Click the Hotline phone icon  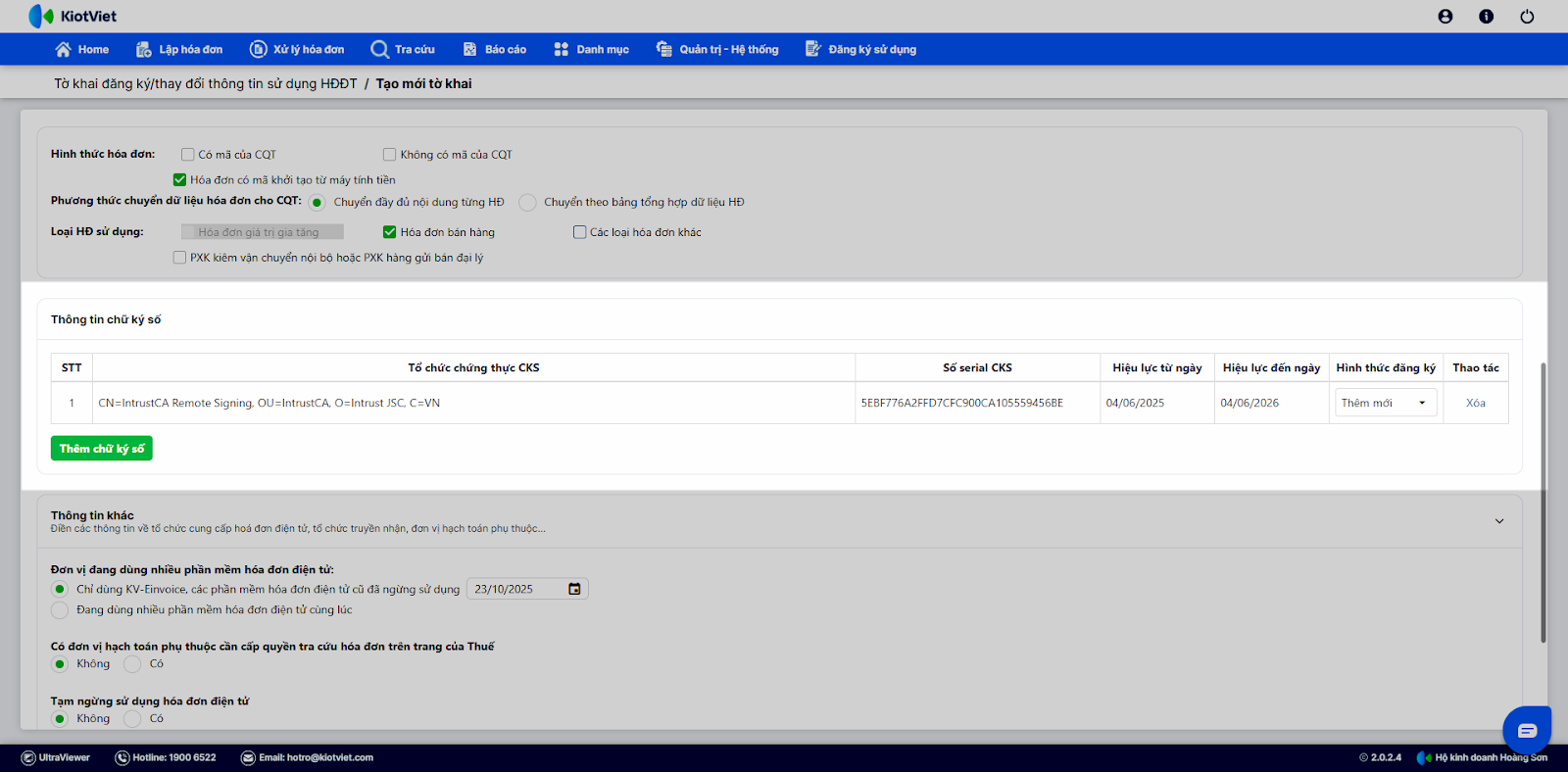point(122,757)
